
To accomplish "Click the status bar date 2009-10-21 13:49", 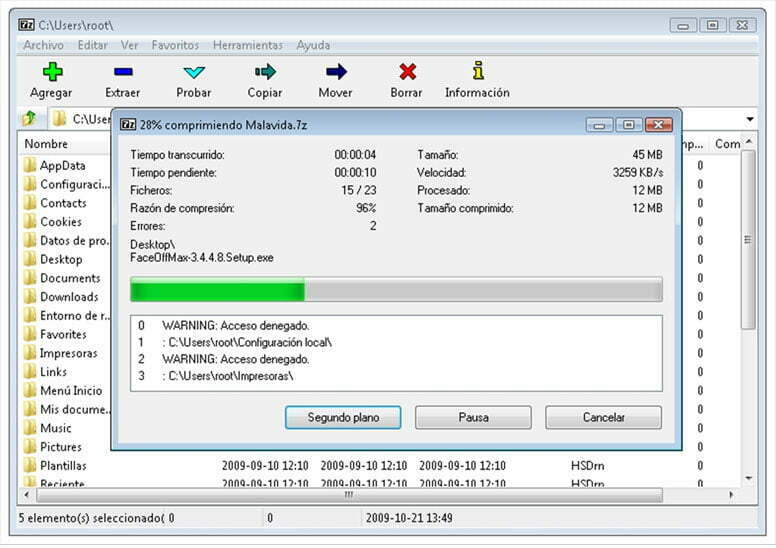I will (x=409, y=518).
